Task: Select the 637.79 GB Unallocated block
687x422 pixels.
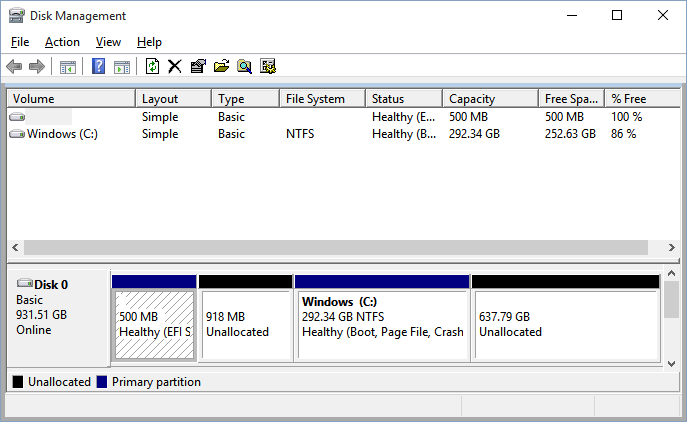Action: 565,324
